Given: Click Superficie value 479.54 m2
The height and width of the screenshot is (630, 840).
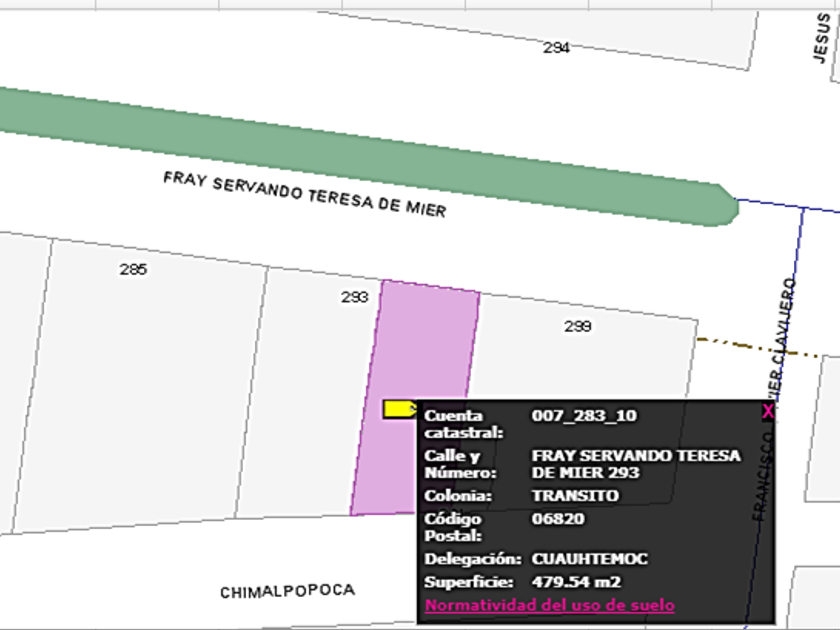Looking at the screenshot, I should tap(576, 582).
